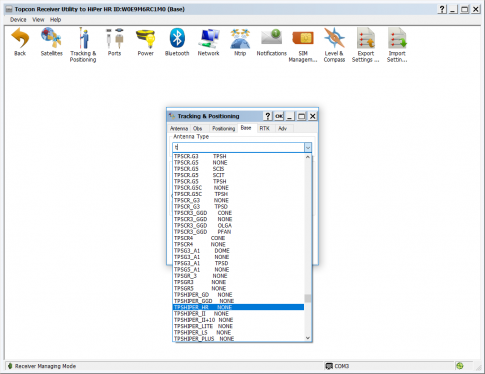
Task: Click the Back arrow icon
Action: point(20,39)
